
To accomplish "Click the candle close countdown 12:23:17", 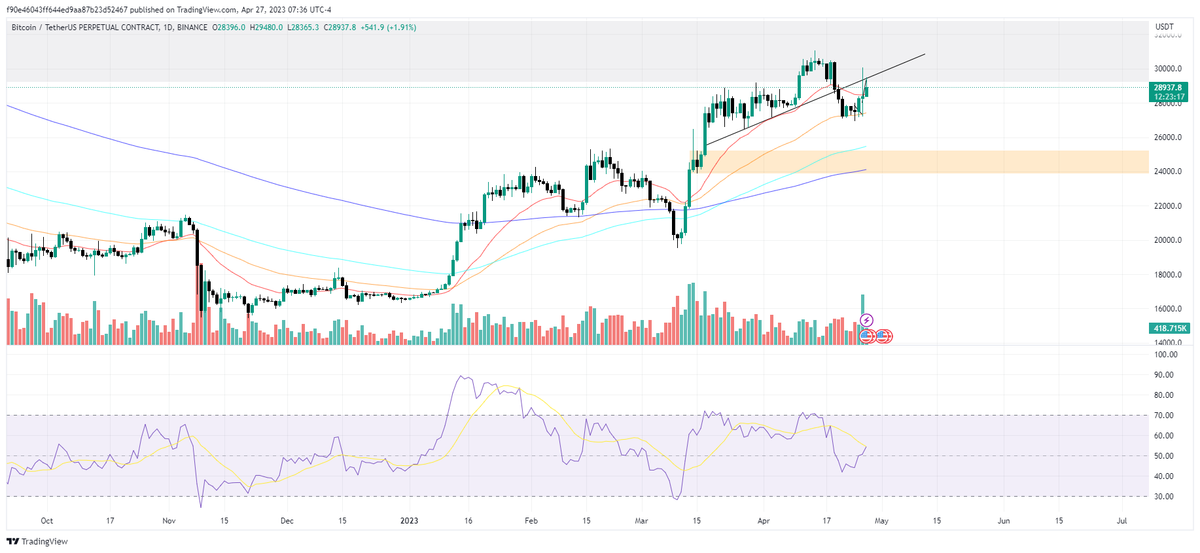I will [1166, 98].
